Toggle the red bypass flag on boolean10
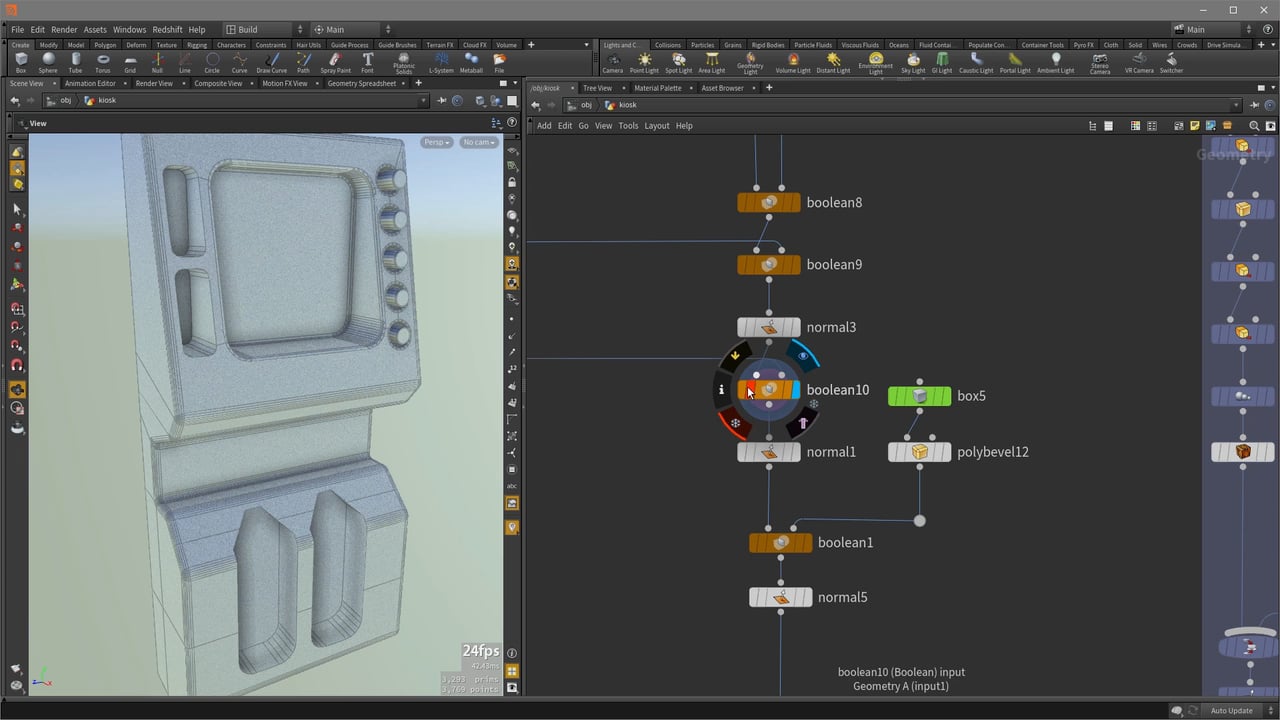This screenshot has height=720, width=1280. tap(751, 390)
